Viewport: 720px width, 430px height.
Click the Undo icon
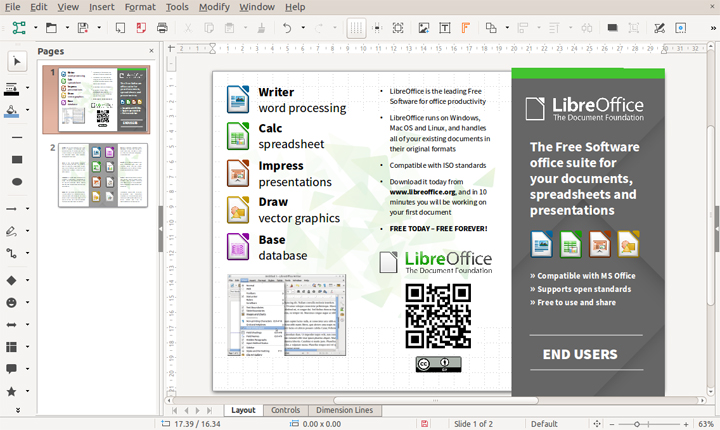(287, 28)
